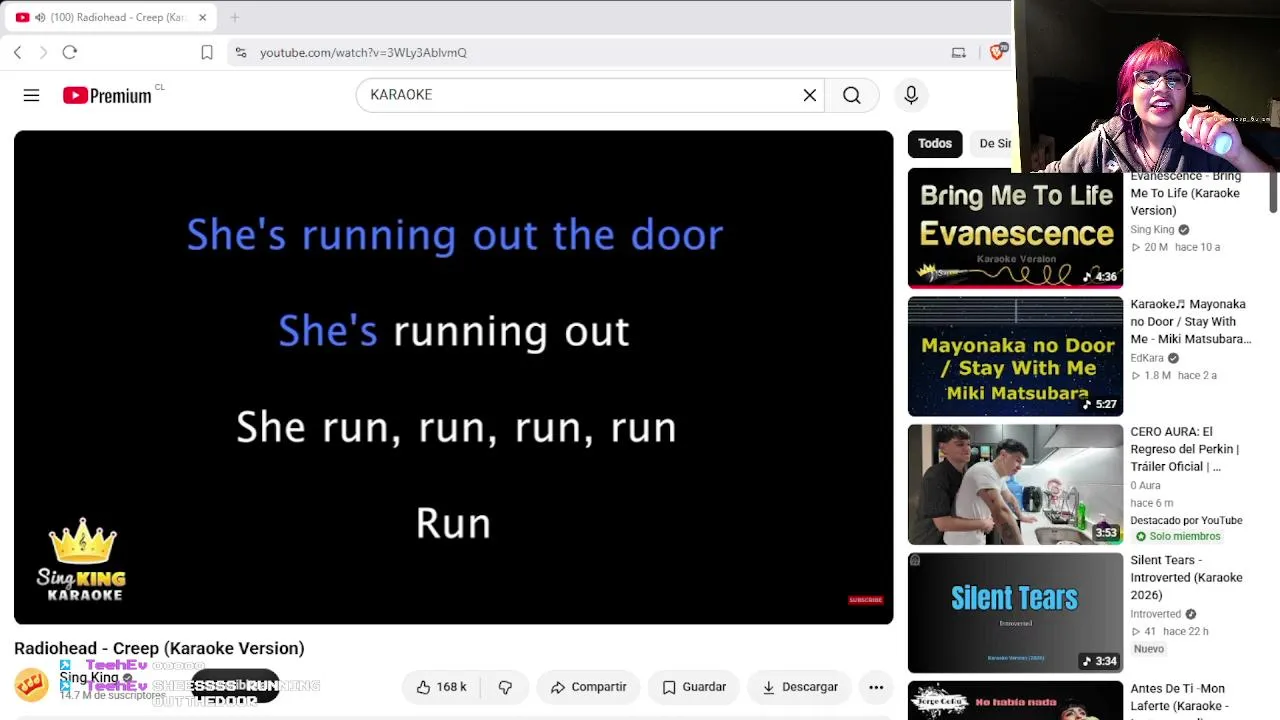The image size is (1280, 720).
Task: Click the SUBSCRIBE watermark in the video
Action: click(x=866, y=600)
